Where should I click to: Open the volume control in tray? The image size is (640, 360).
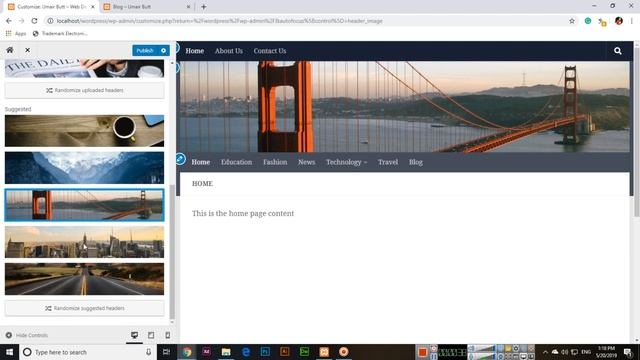(564, 352)
